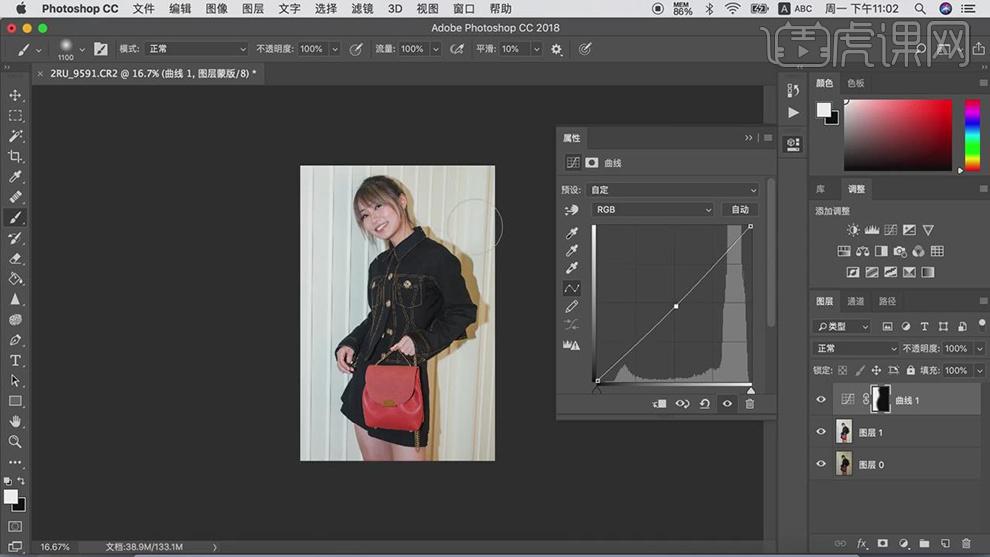Switch to the 通道 tab
990x557 pixels.
click(x=856, y=301)
